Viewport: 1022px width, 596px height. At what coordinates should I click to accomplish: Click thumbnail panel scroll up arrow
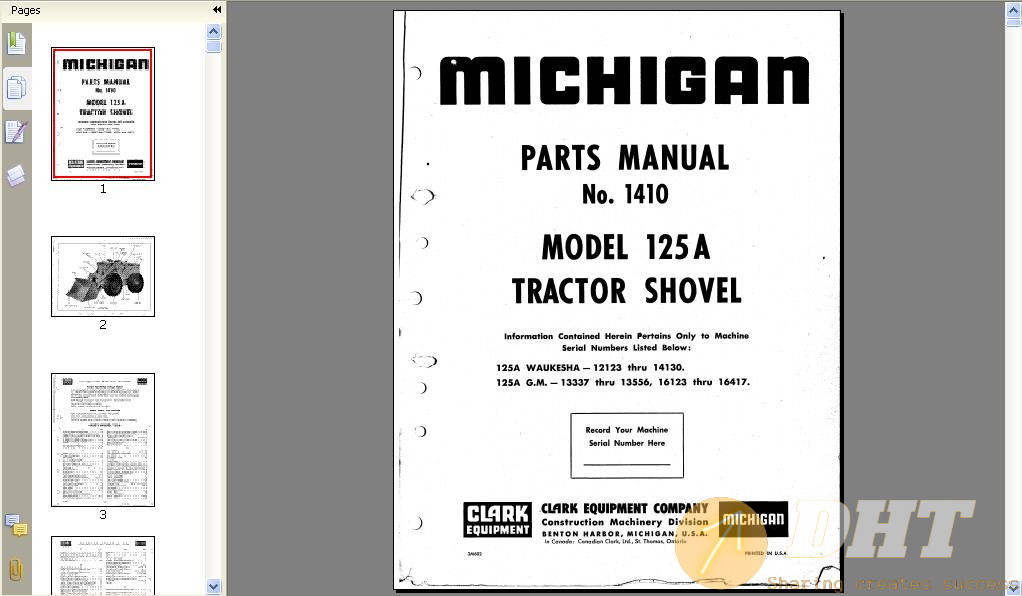[x=213, y=31]
